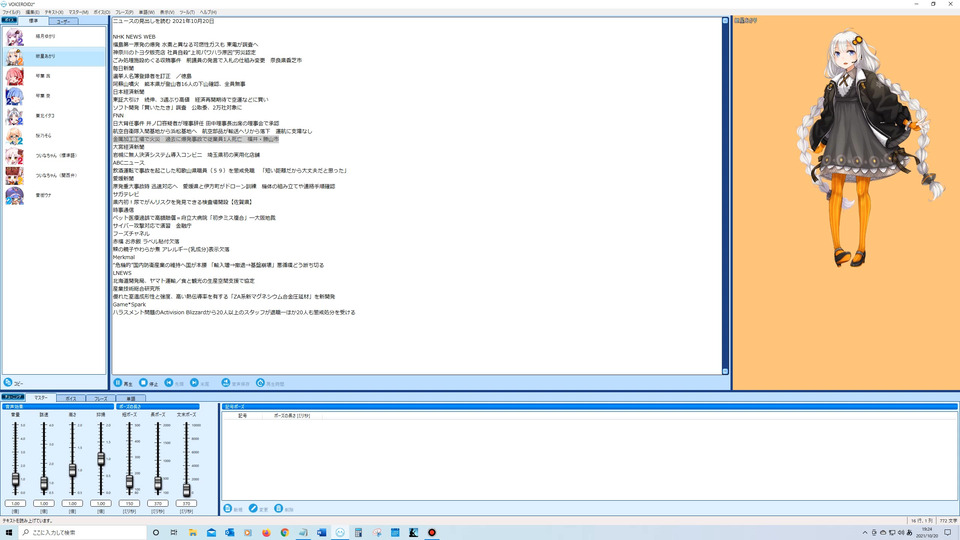Open the 編集 menu

pyautogui.click(x=32, y=12)
